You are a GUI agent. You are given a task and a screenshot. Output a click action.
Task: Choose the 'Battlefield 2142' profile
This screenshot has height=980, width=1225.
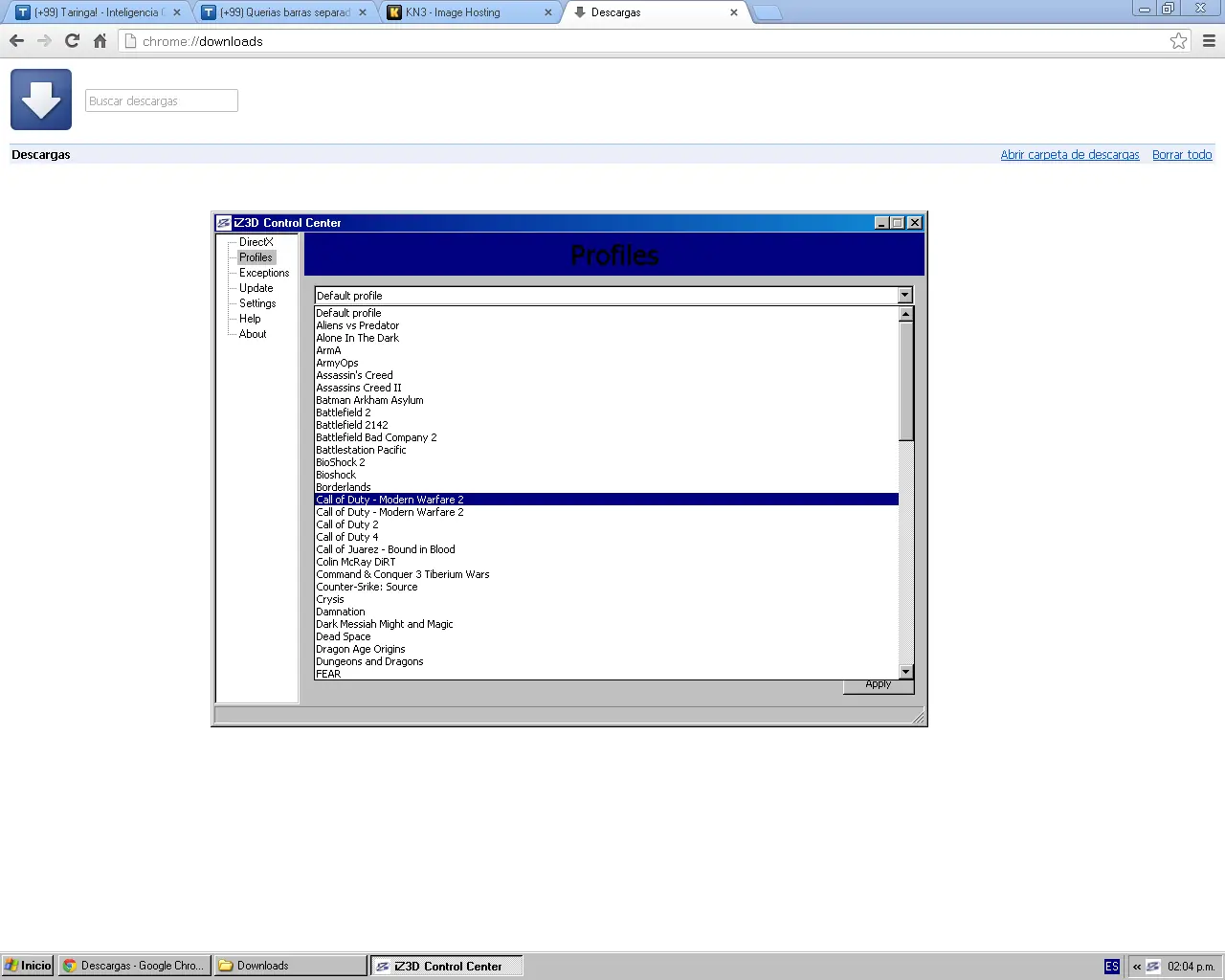tap(607, 425)
